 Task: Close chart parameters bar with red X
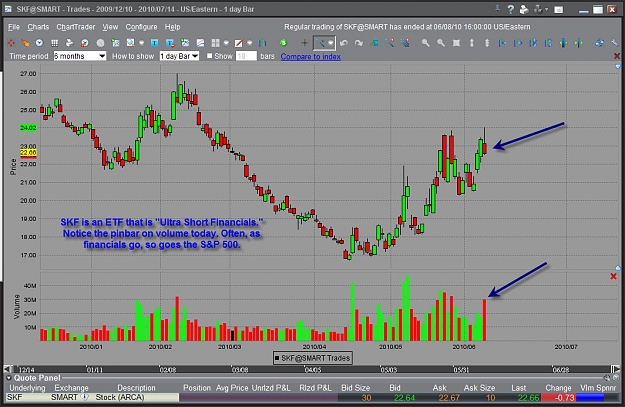[x=617, y=56]
